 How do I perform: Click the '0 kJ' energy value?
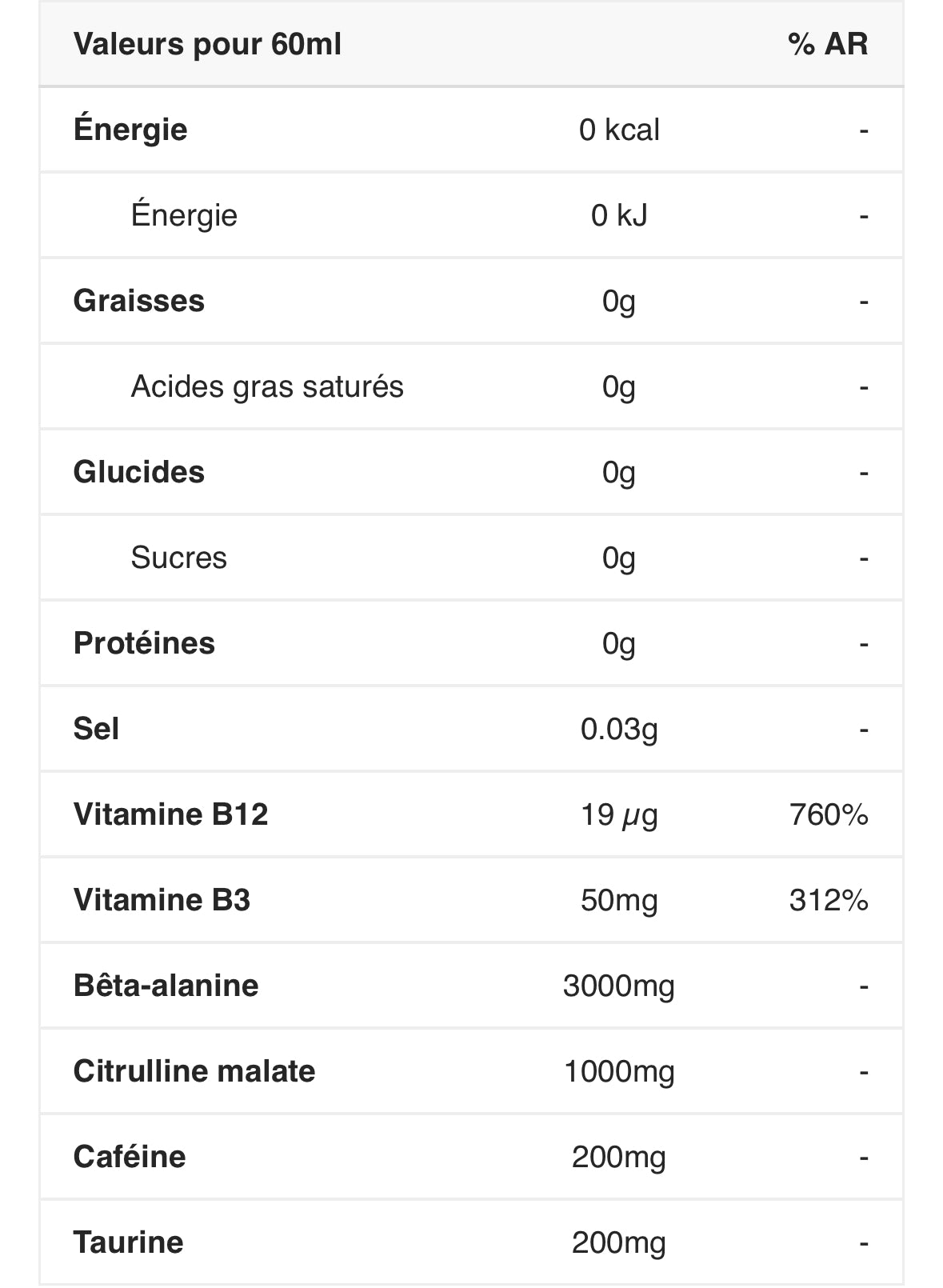[619, 215]
